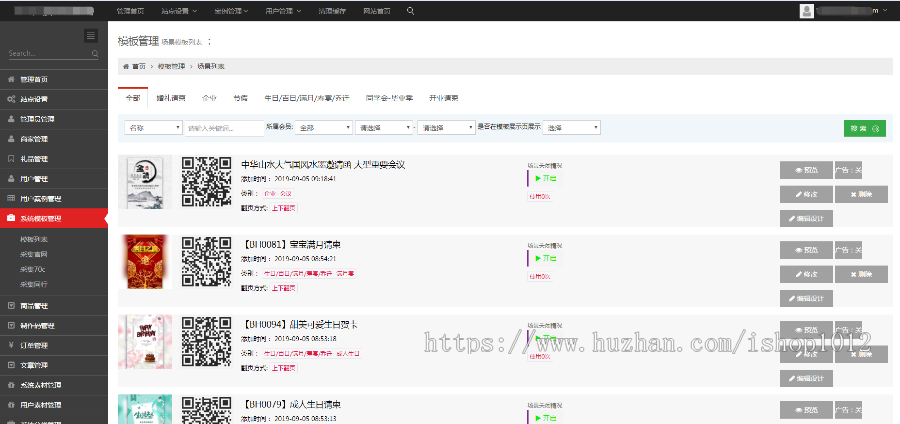Click 修改 for 中华山水 template
This screenshot has width=900, height=424.
pos(806,195)
